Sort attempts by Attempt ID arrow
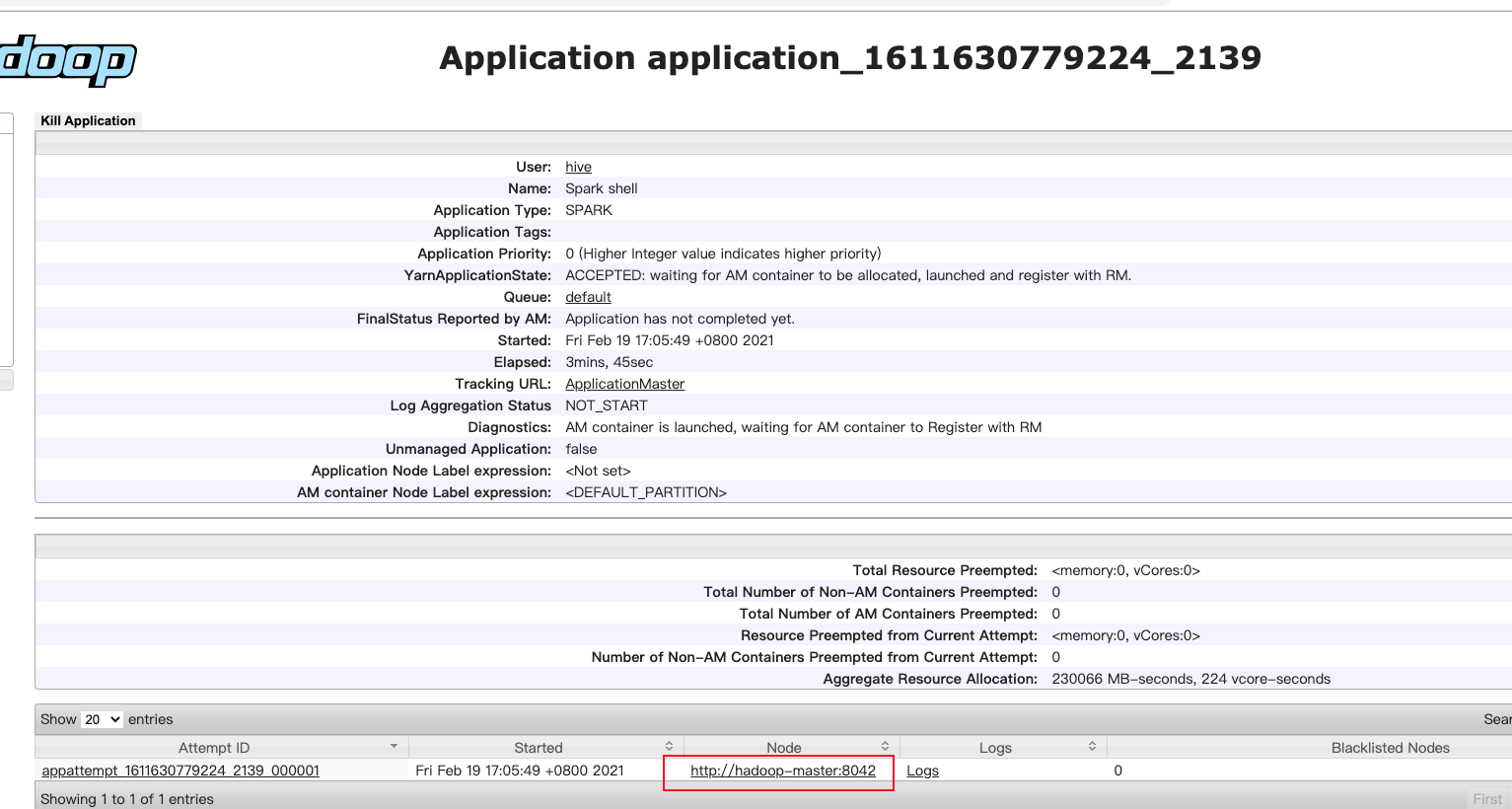 pos(394,747)
